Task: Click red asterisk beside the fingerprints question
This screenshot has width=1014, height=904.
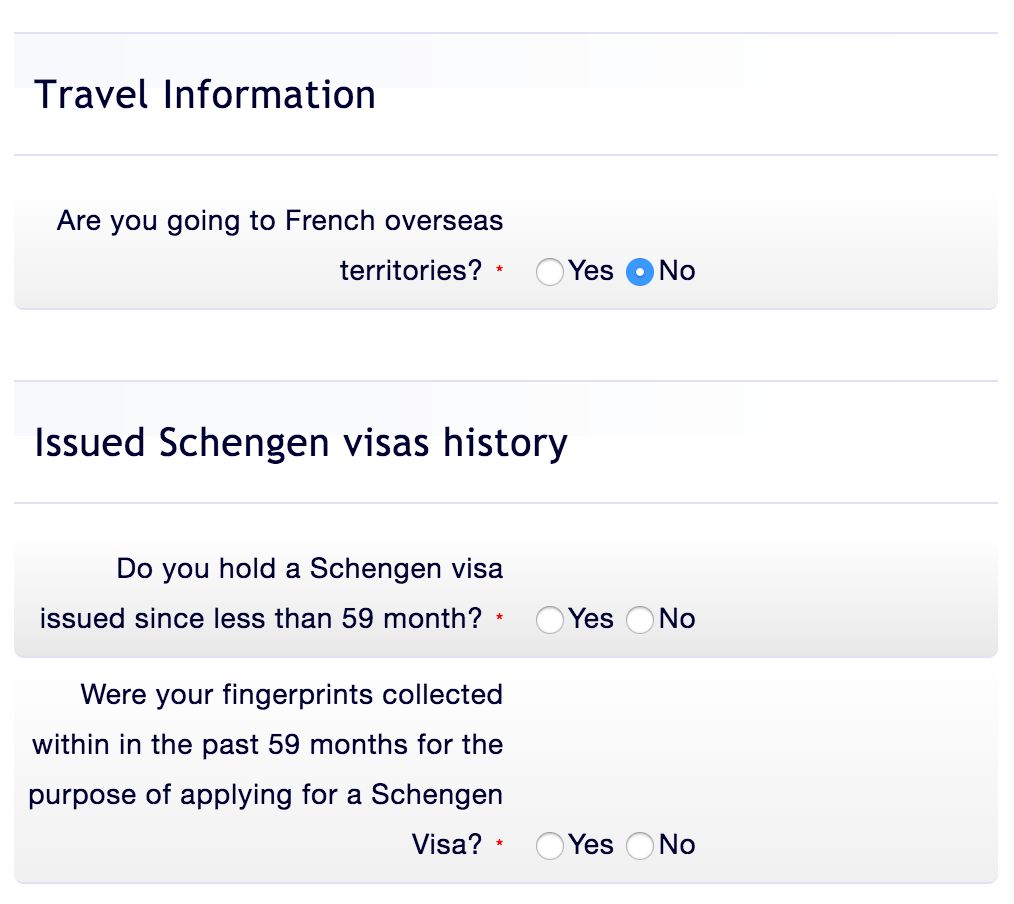Action: click(x=499, y=847)
